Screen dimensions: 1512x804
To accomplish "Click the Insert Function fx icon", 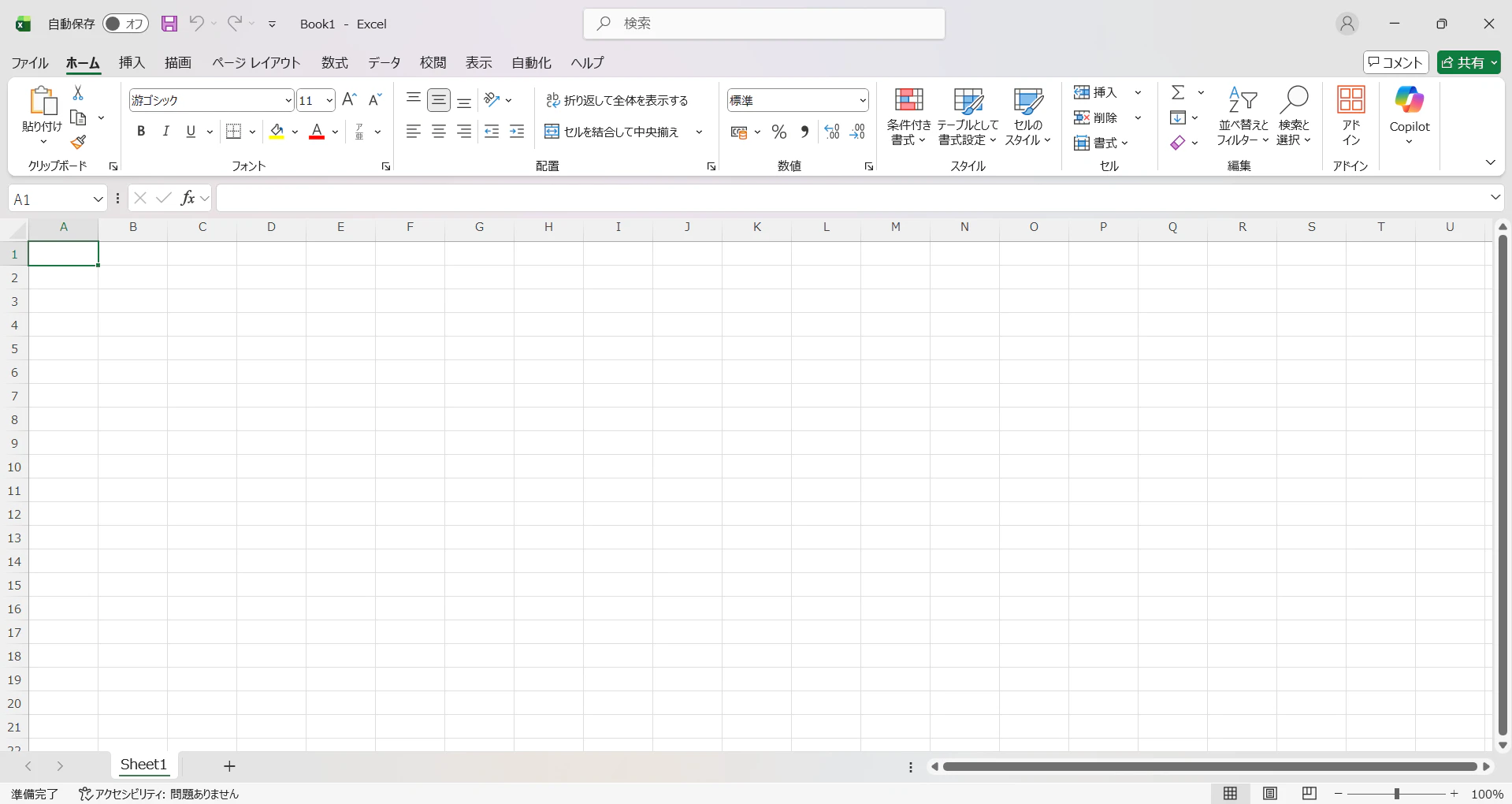I will (x=188, y=198).
